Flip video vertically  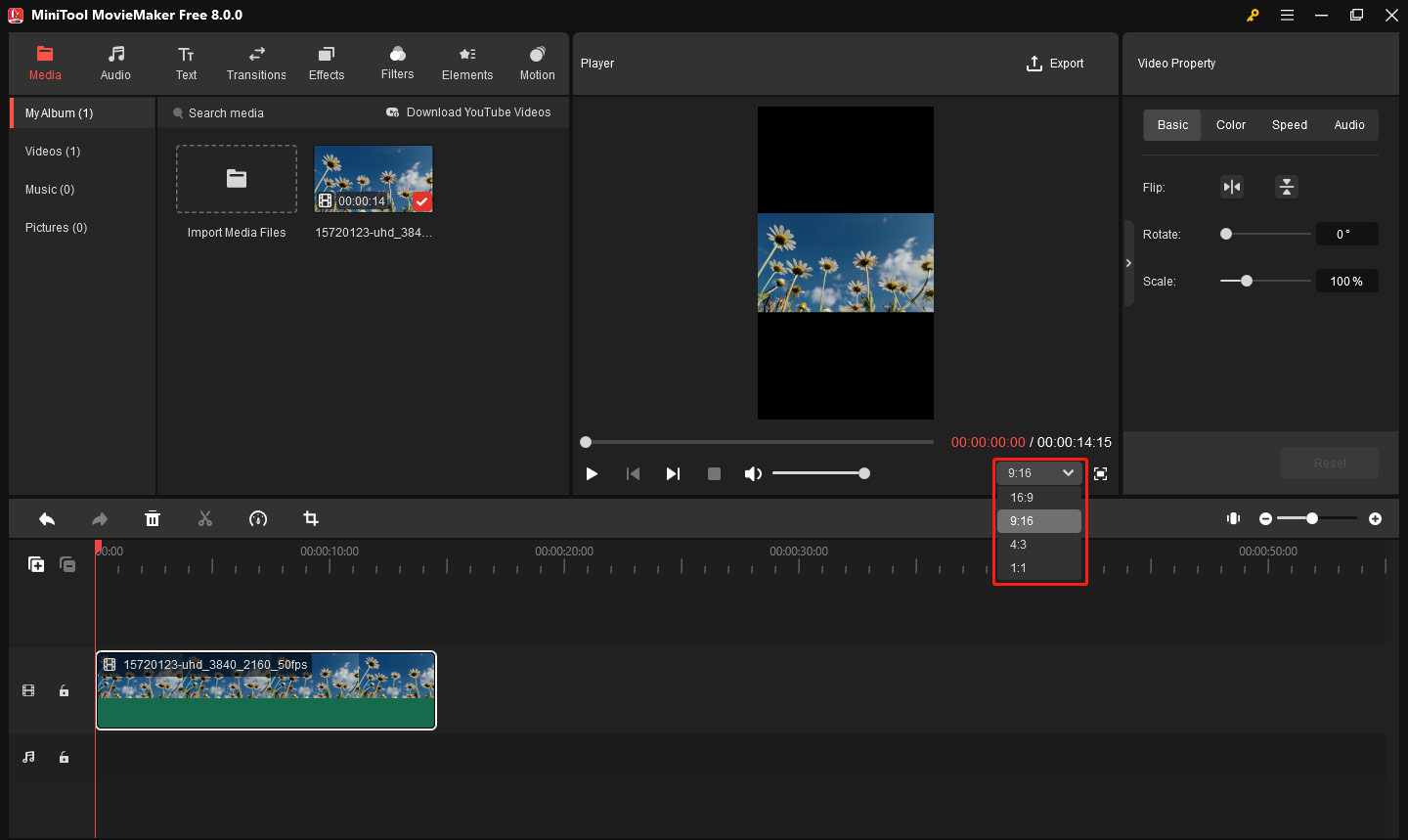click(x=1287, y=187)
